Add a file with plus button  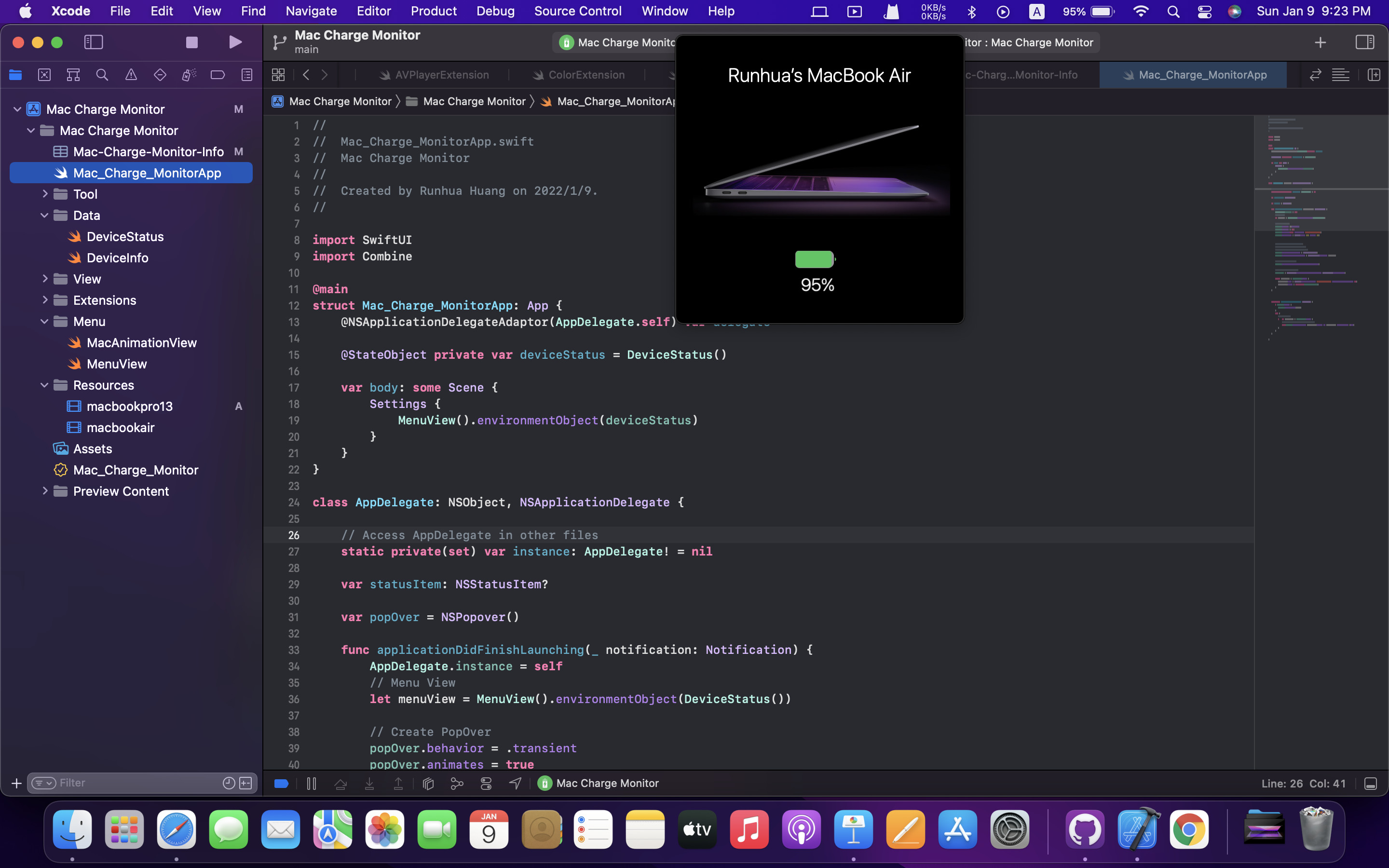point(17,783)
